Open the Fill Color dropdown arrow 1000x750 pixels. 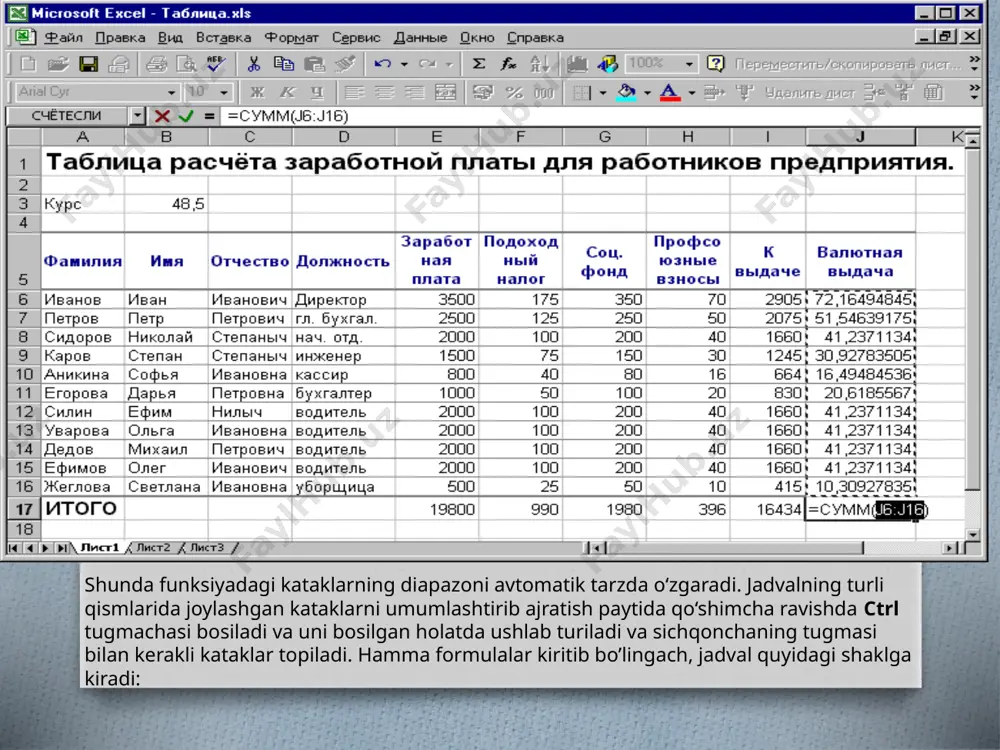tap(647, 93)
